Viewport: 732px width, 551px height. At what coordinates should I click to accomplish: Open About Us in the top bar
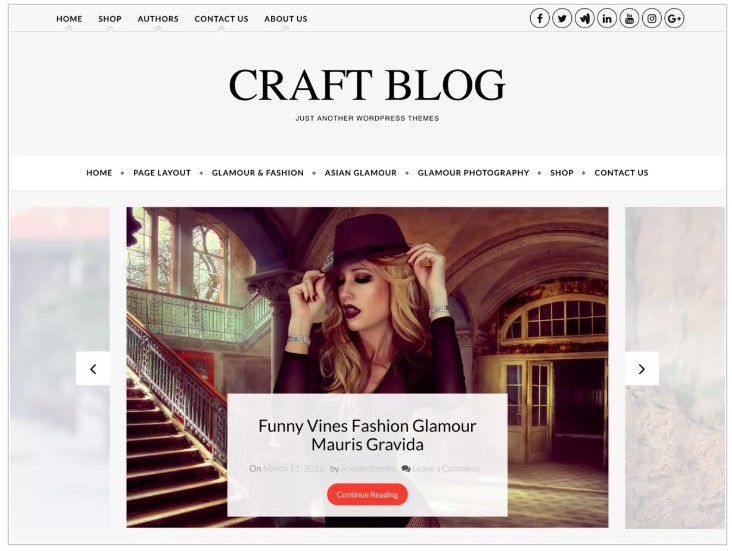pos(286,19)
